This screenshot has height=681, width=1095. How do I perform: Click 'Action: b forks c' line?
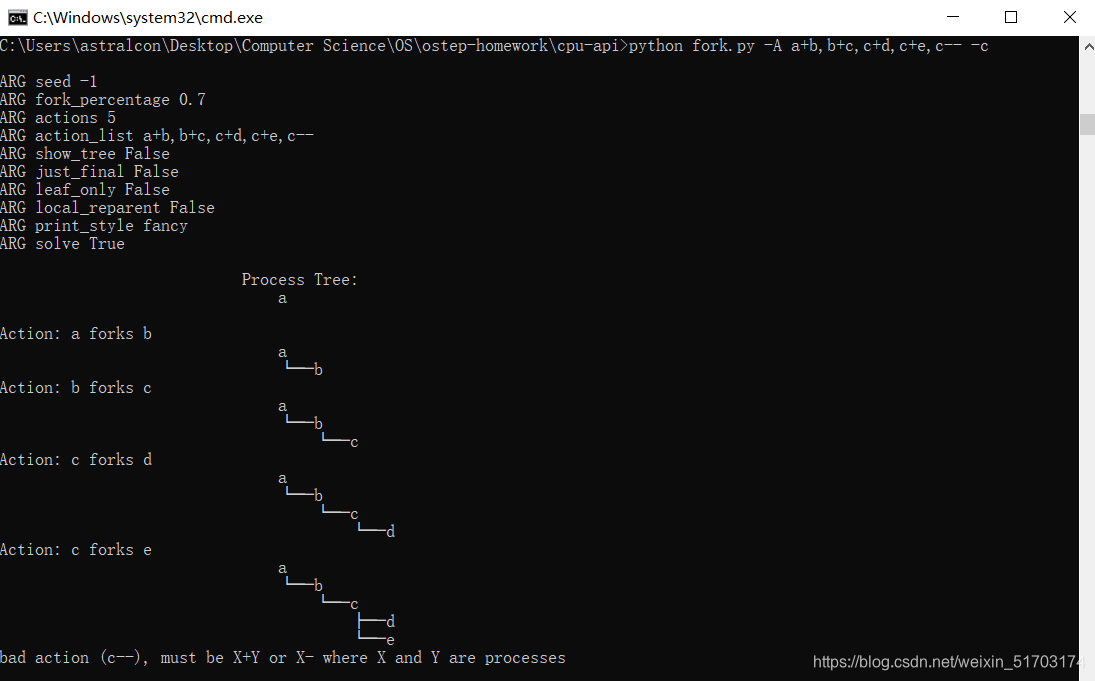tap(76, 388)
